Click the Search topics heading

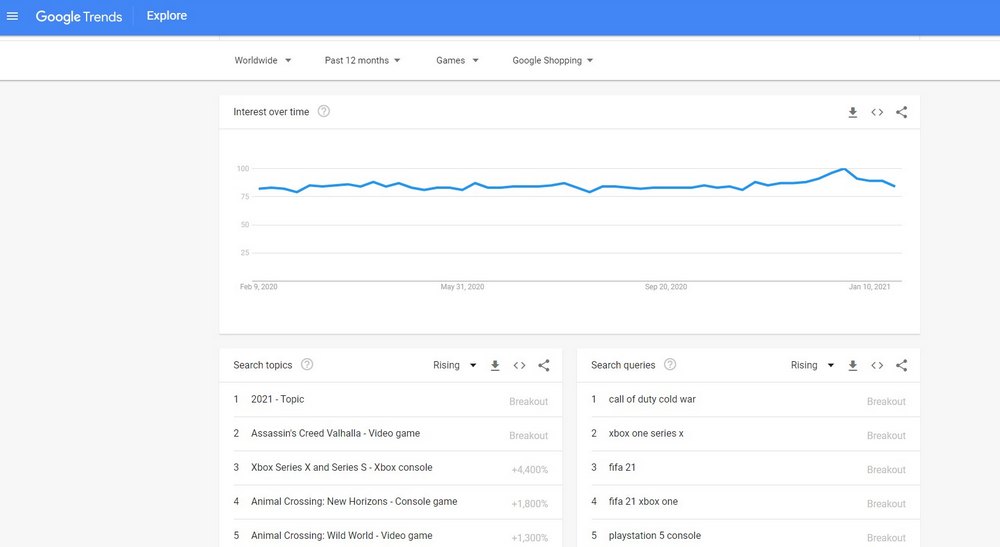pyautogui.click(x=262, y=365)
